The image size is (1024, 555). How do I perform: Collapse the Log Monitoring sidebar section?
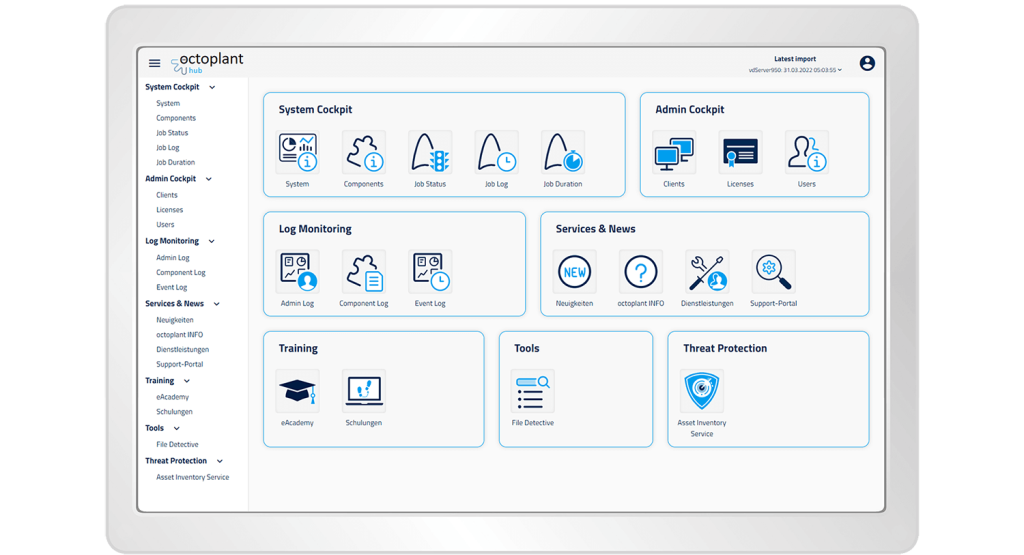212,242
